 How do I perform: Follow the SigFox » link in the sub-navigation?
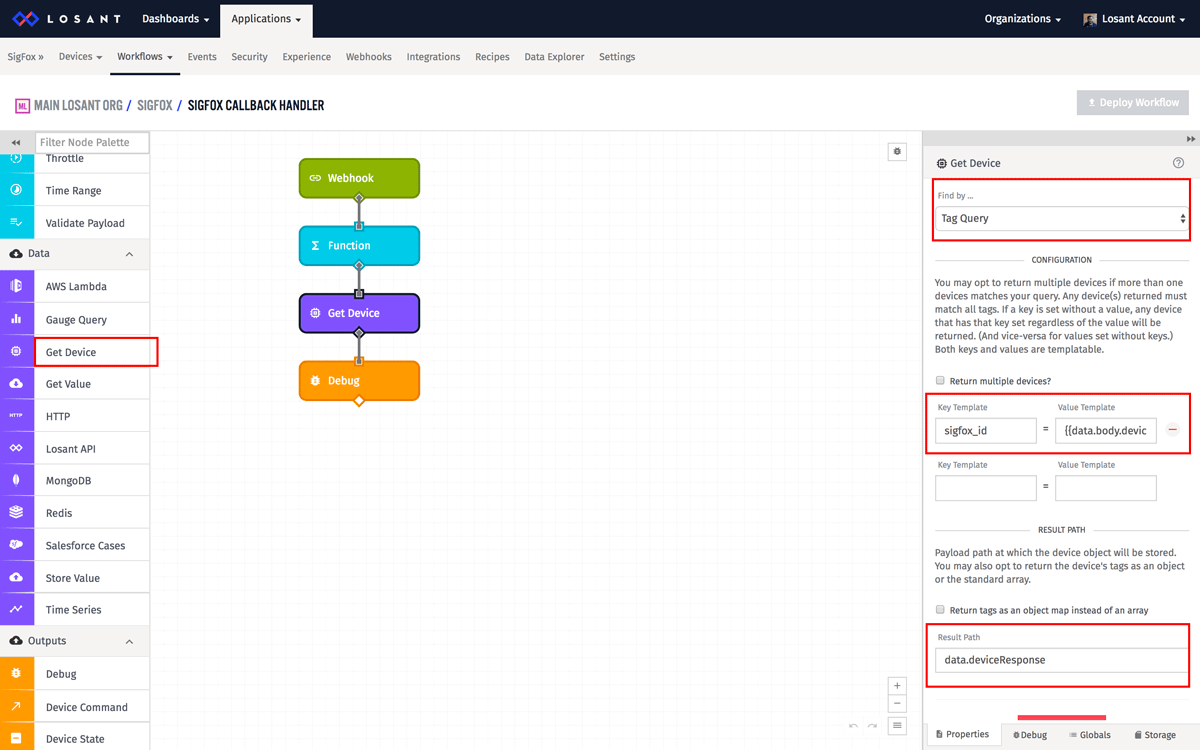[25, 57]
